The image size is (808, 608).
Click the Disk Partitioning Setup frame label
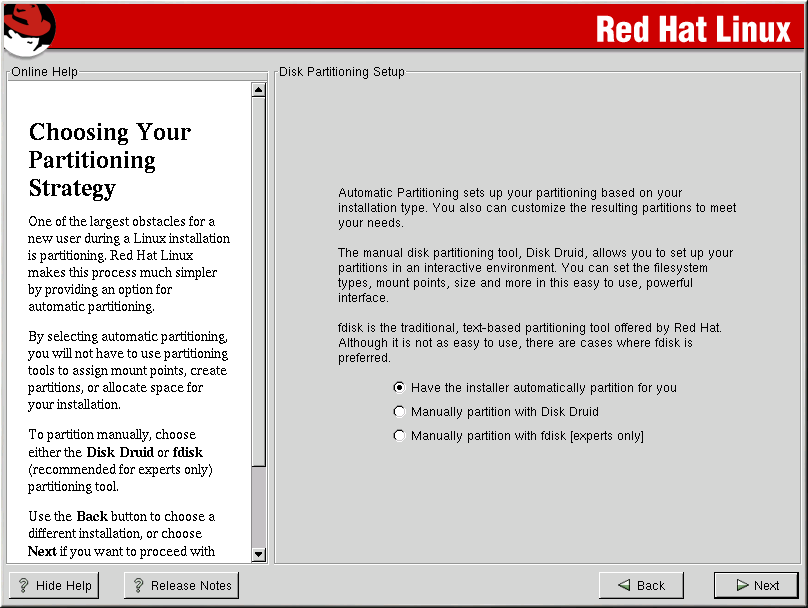(341, 72)
